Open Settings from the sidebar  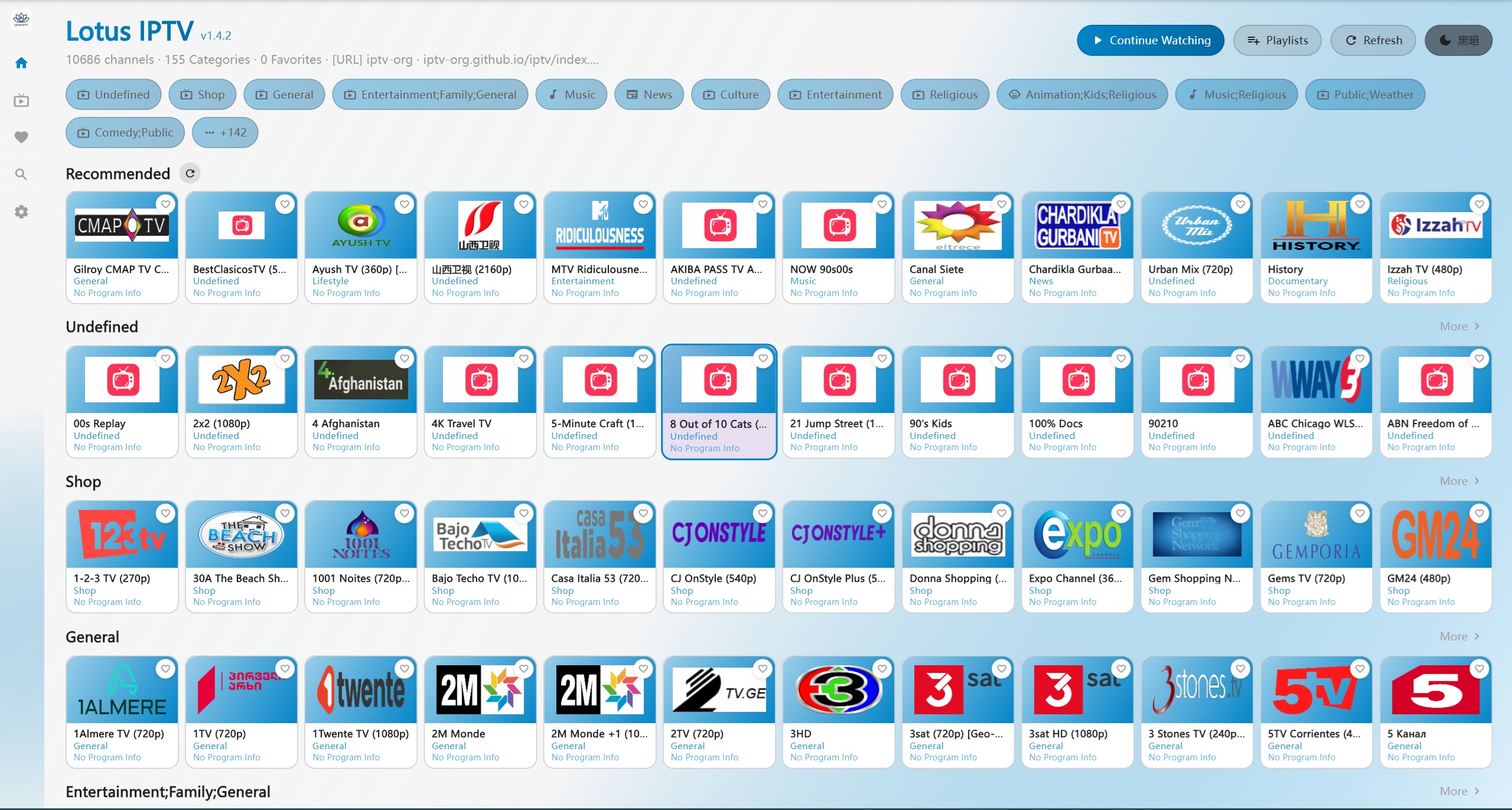21,212
